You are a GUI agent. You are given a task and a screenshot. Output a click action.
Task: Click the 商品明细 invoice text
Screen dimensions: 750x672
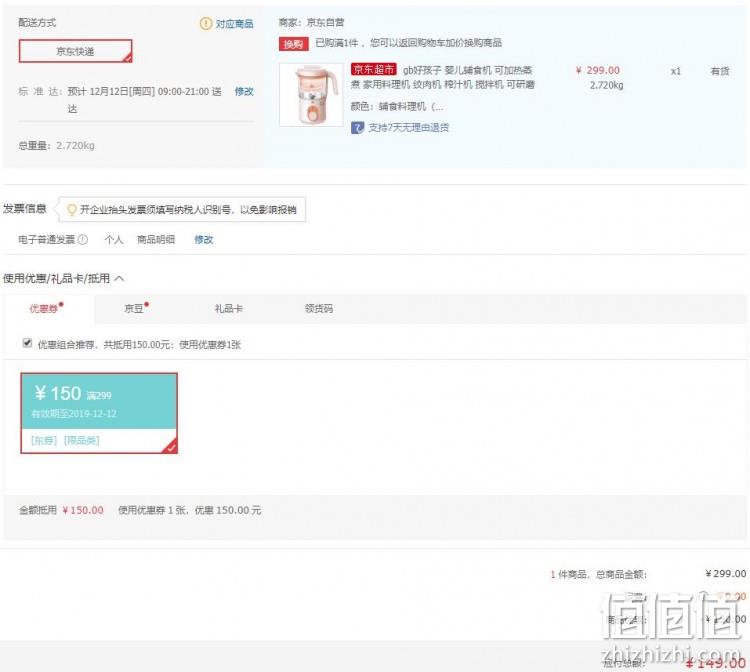[x=156, y=239]
